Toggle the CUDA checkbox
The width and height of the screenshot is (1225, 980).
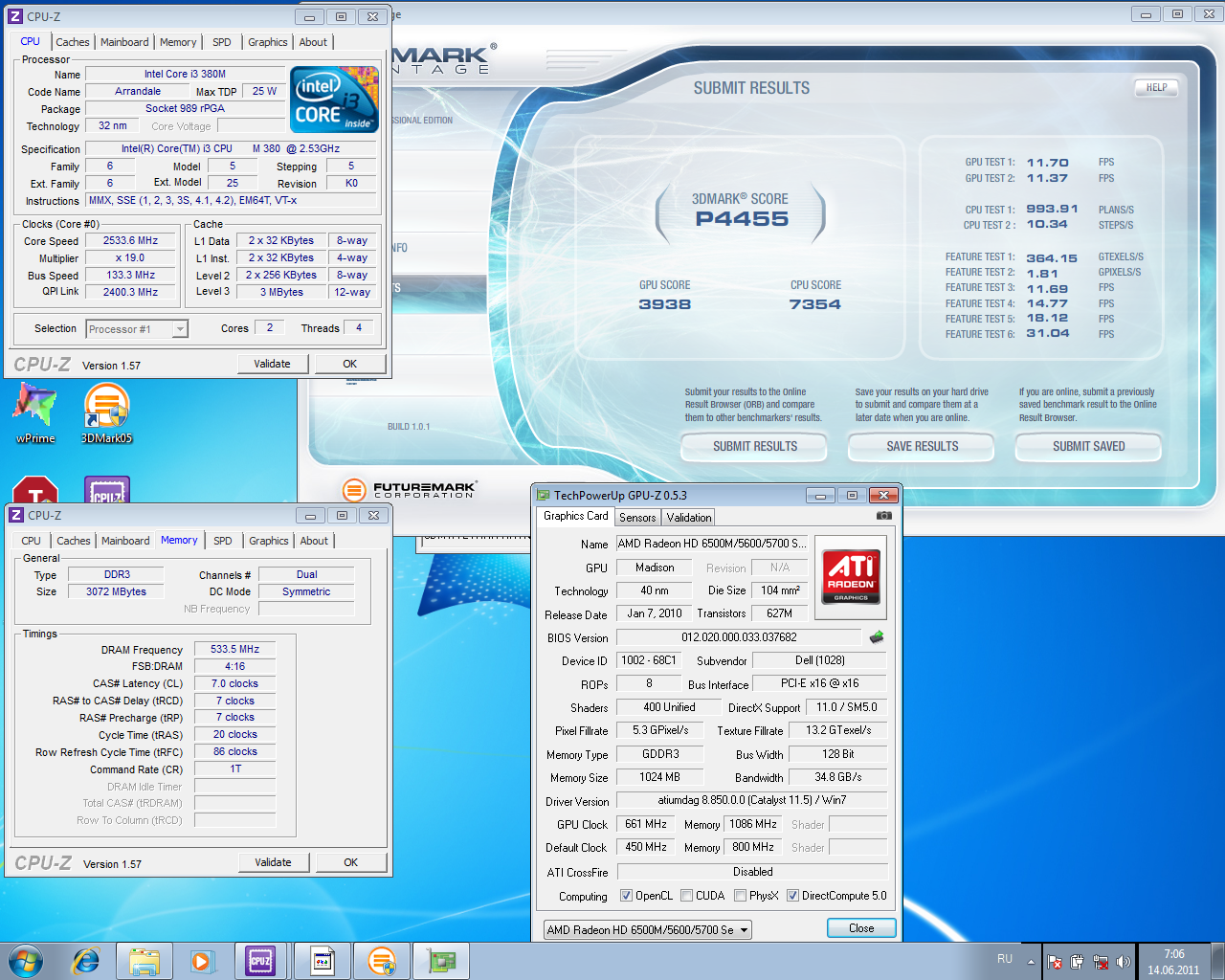[687, 896]
